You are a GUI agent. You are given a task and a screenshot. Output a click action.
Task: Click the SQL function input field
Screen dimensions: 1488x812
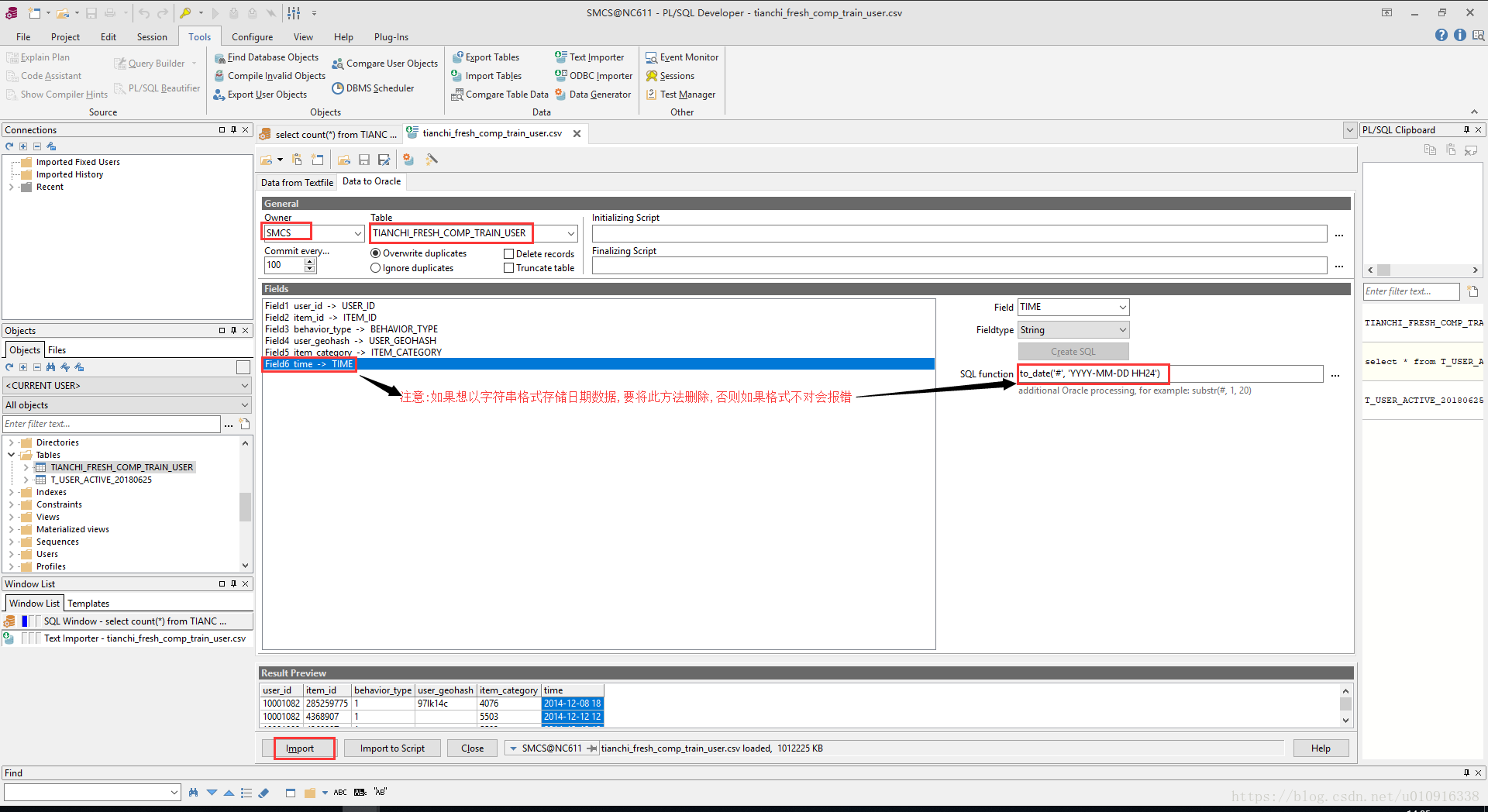[1170, 374]
